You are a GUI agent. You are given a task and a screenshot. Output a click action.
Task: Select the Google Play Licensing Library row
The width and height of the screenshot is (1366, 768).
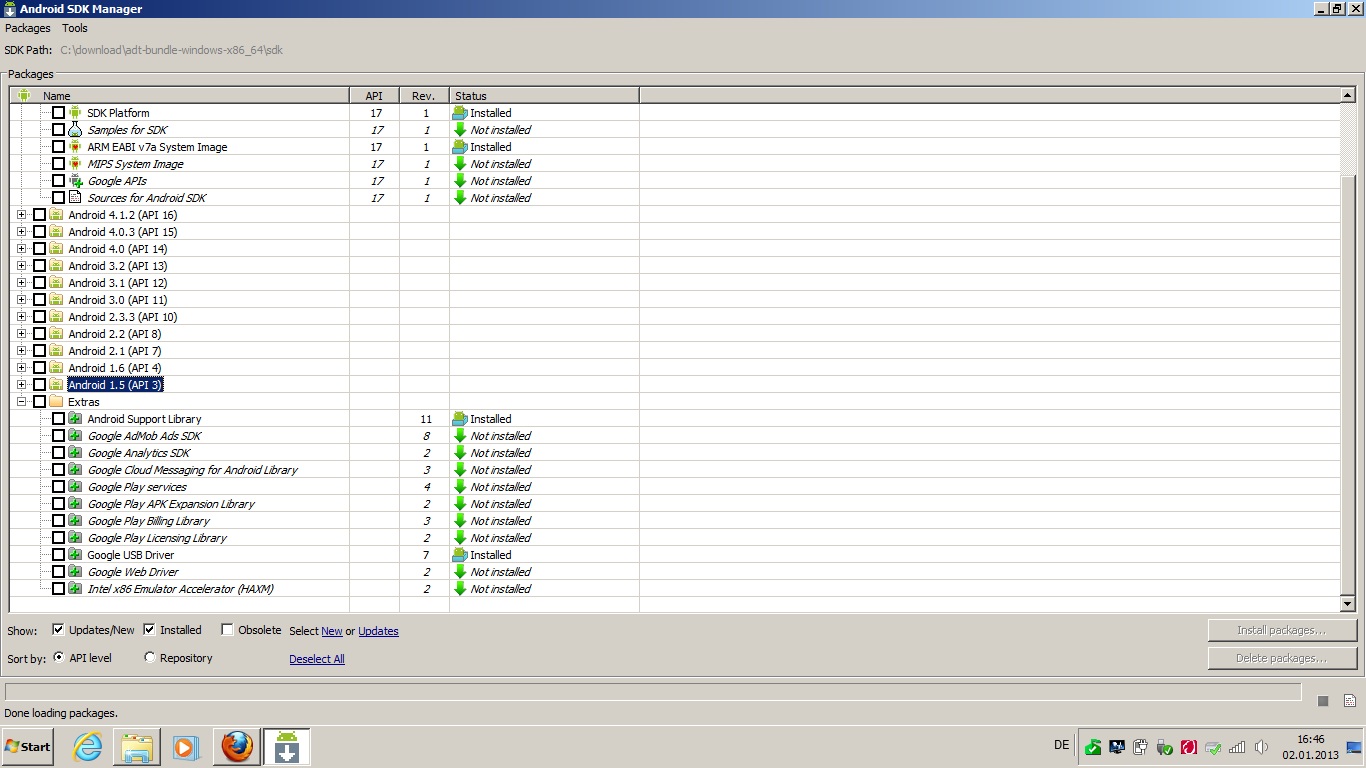[x=675, y=538]
